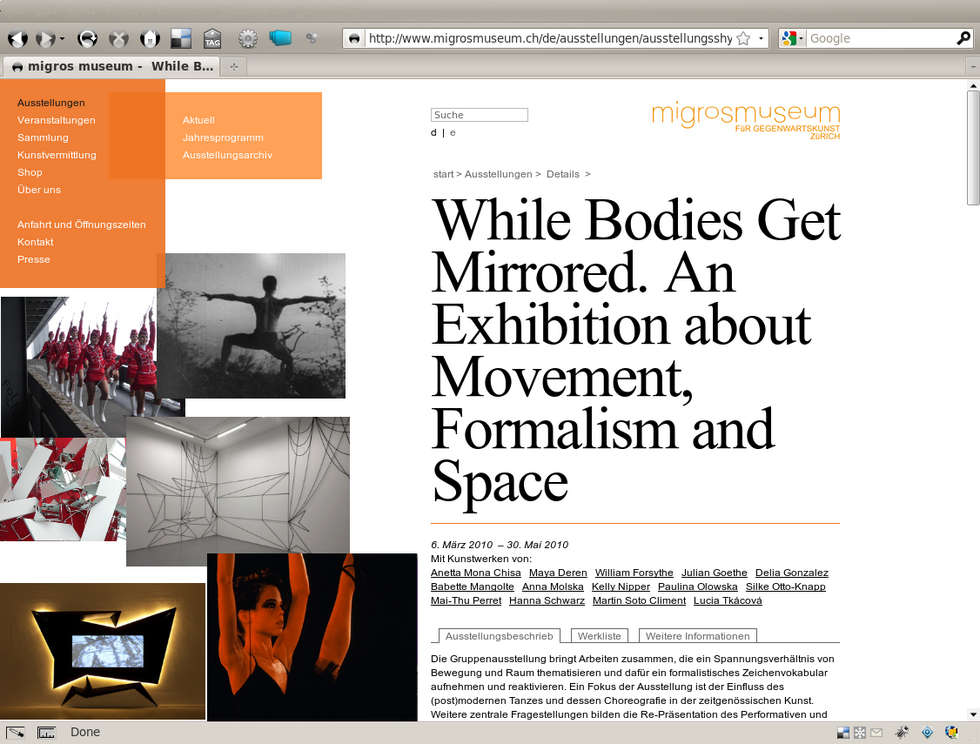Click the snowflake icon in the status bar
The height and width of the screenshot is (744, 980).
[x=860, y=732]
